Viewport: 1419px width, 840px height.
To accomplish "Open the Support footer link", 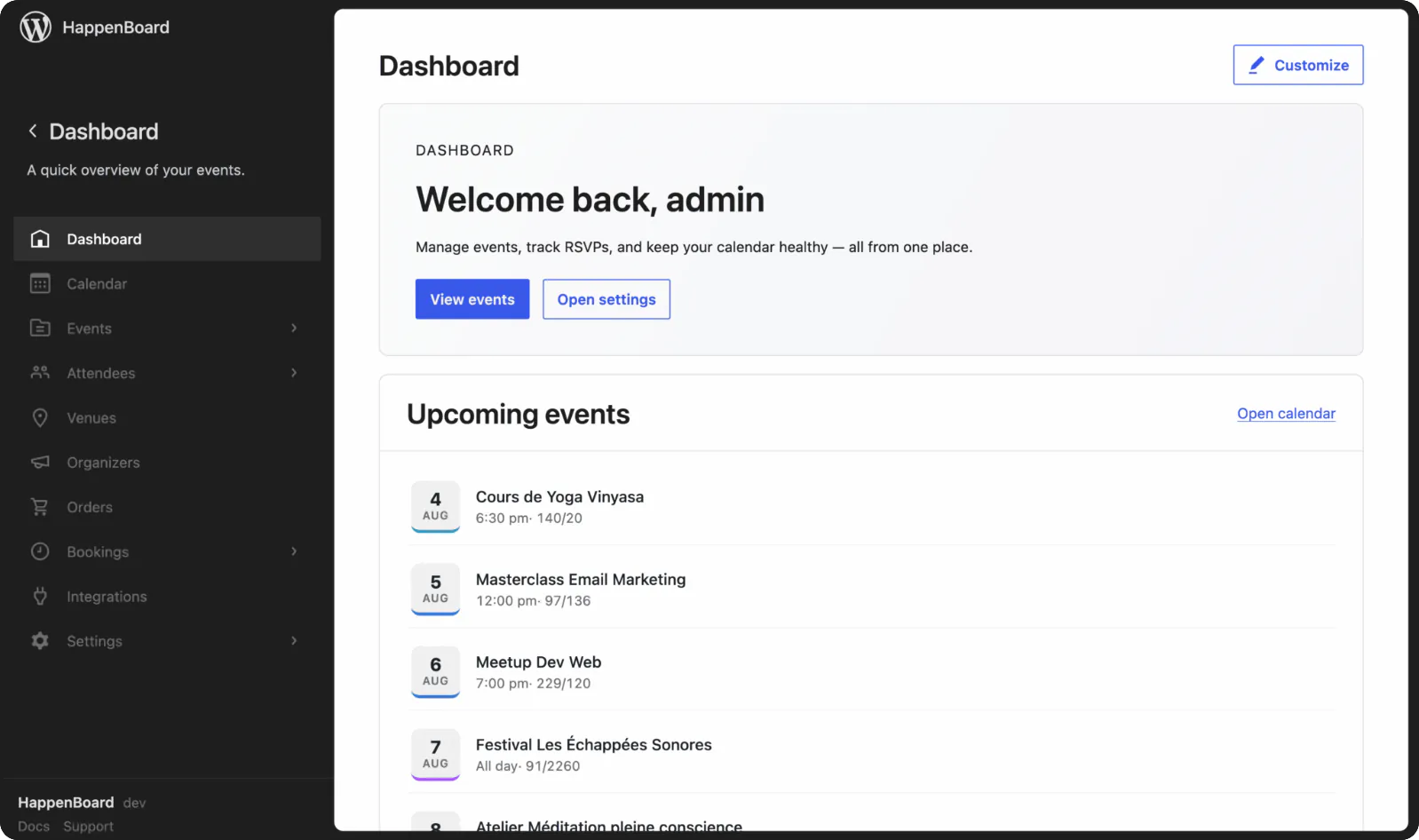I will tap(89, 827).
